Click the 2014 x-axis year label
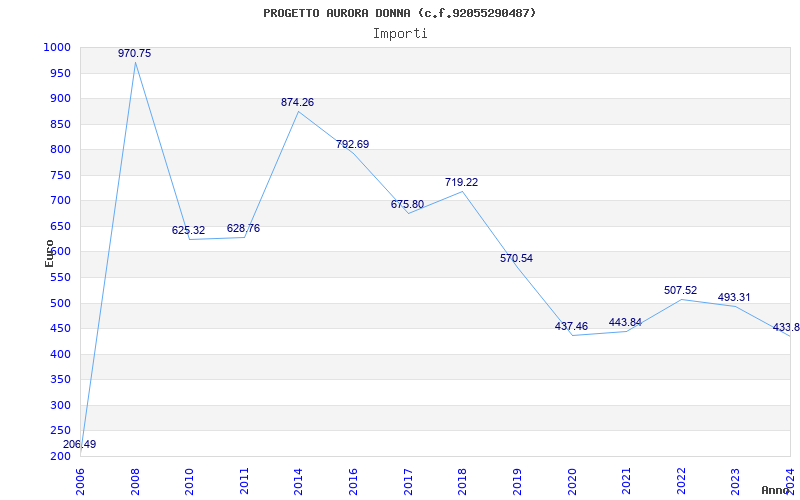 pyautogui.click(x=298, y=481)
